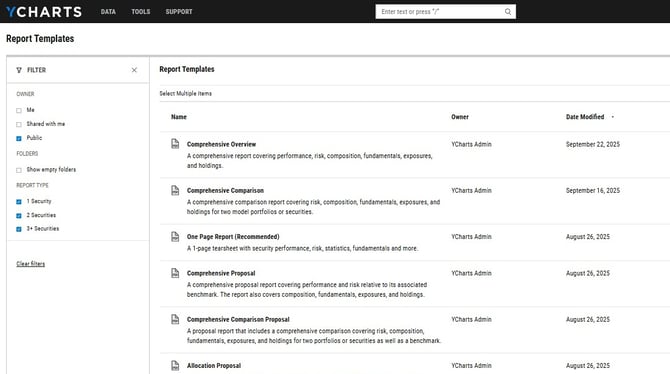Click YCharts Admin in Comprehensive Overview row
The height and width of the screenshot is (374, 670).
point(471,144)
